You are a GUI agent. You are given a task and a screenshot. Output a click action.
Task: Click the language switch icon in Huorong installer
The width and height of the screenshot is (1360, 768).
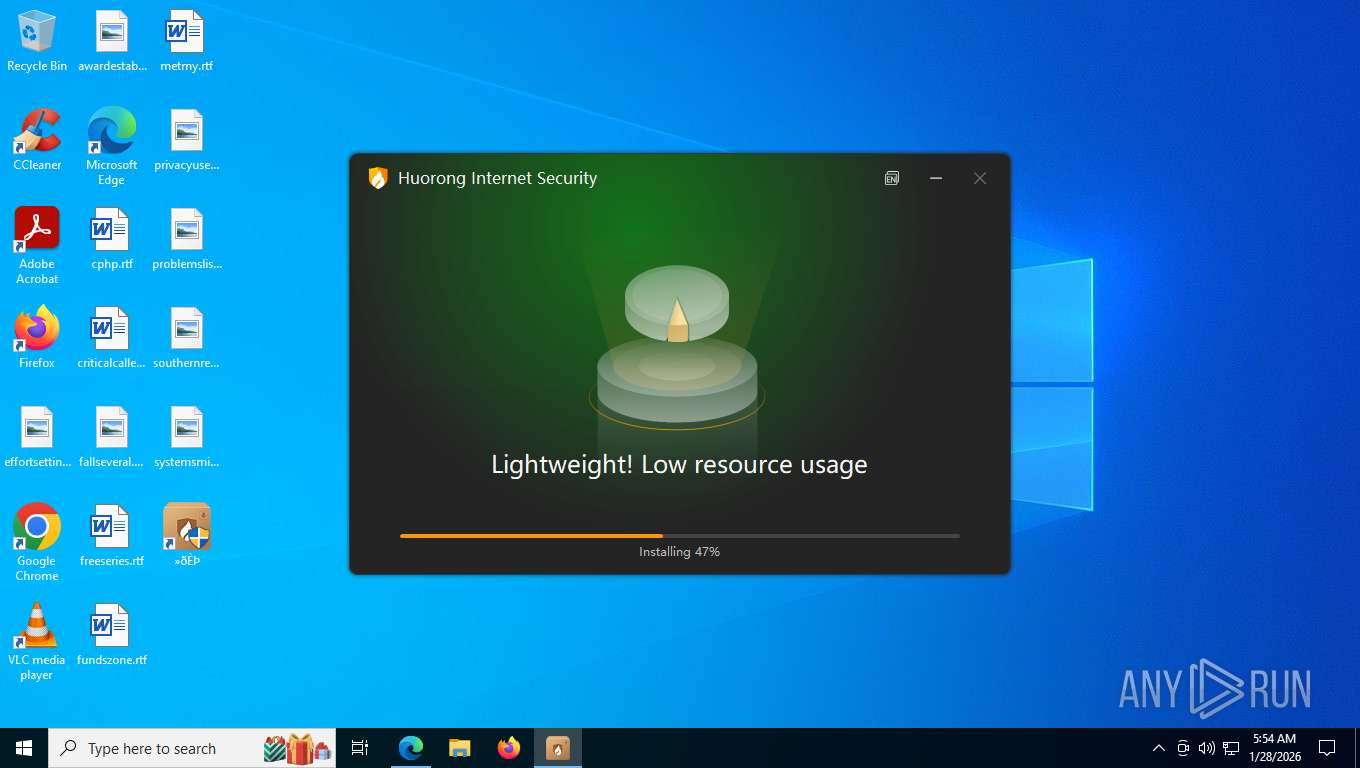(x=892, y=178)
